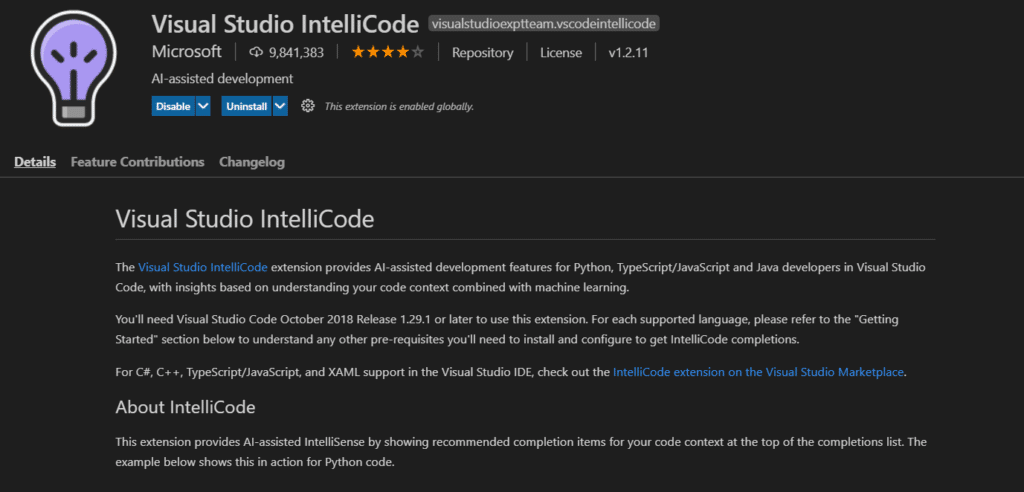Follow the Visual Studio IntelliCode hyperlink
Image resolution: width=1024 pixels, height=492 pixels.
pyautogui.click(x=203, y=267)
